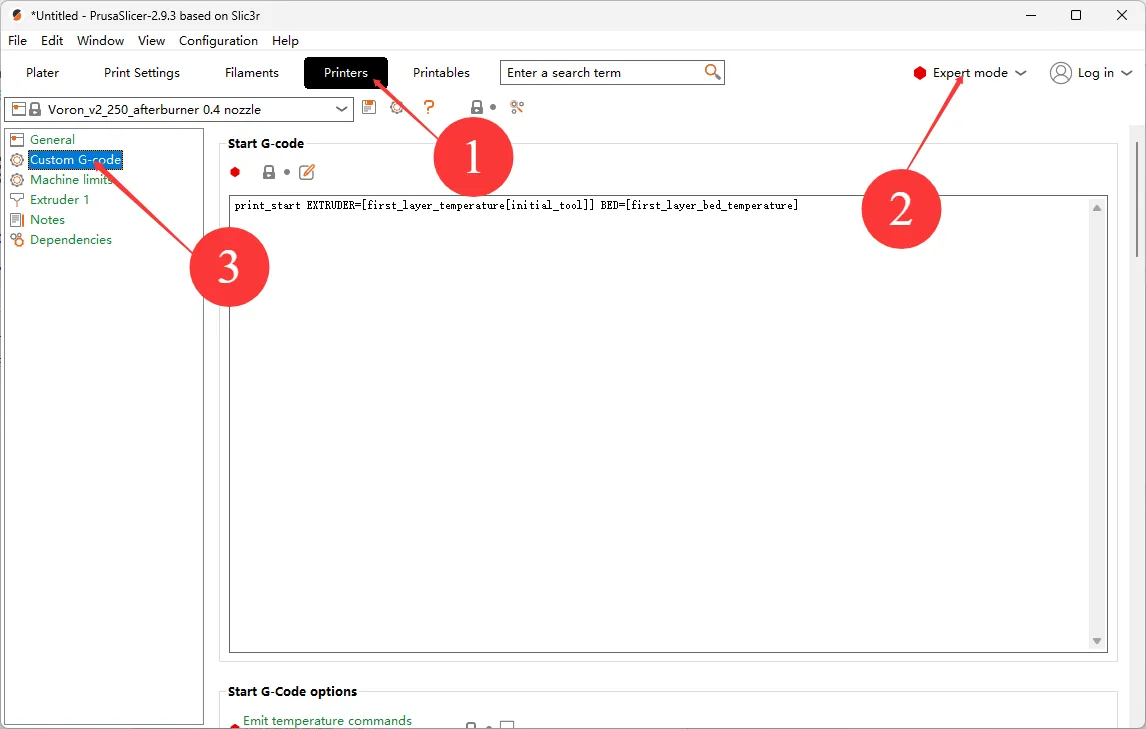The width and height of the screenshot is (1146, 729).
Task: Click the lock icon above Start G-code box
Action: pos(268,172)
